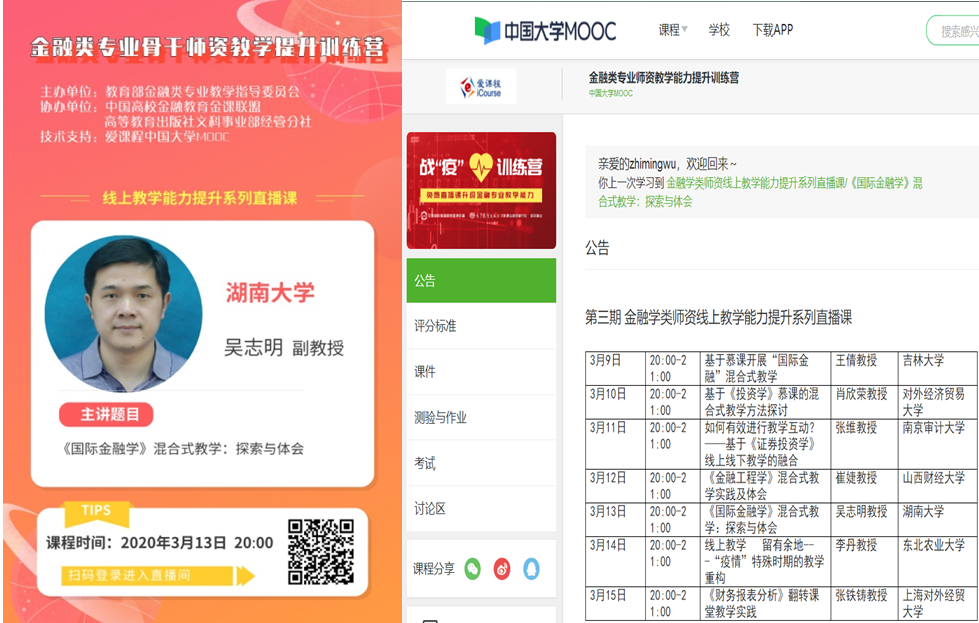Viewport: 979px width, 623px height.
Task: Click the 爱课程 iCourse logo
Action: click(481, 87)
